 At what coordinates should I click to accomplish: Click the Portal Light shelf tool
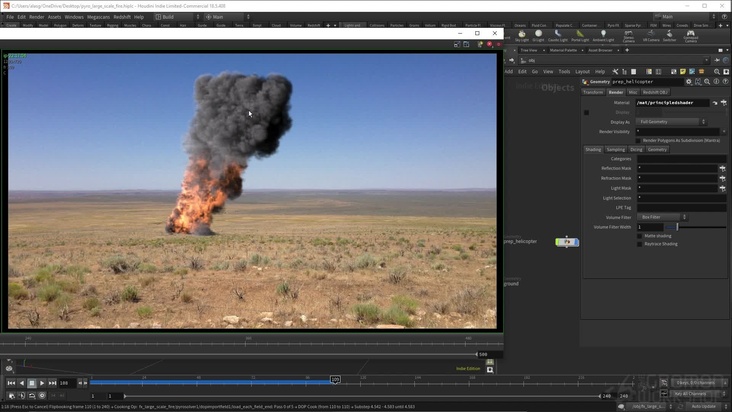pyautogui.click(x=580, y=36)
